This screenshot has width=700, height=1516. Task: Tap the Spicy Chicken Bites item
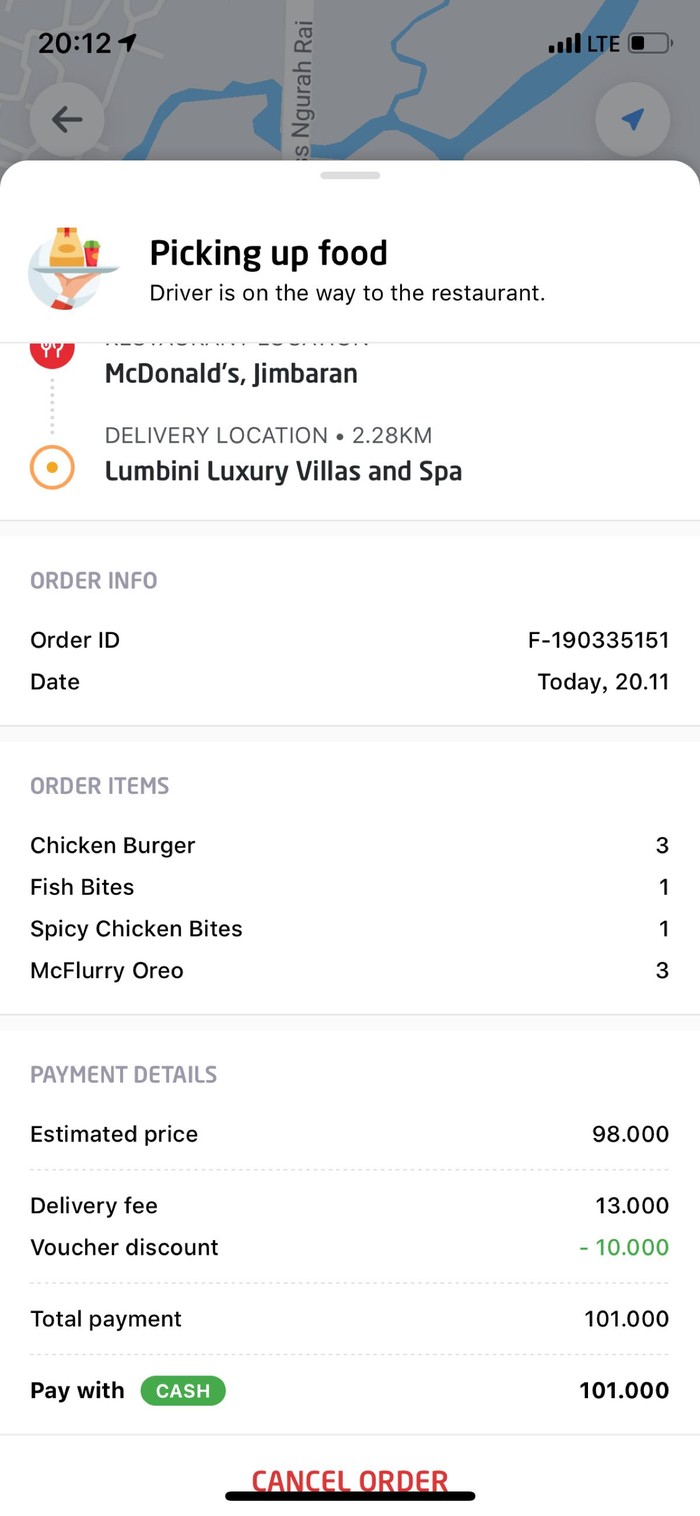click(x=136, y=929)
